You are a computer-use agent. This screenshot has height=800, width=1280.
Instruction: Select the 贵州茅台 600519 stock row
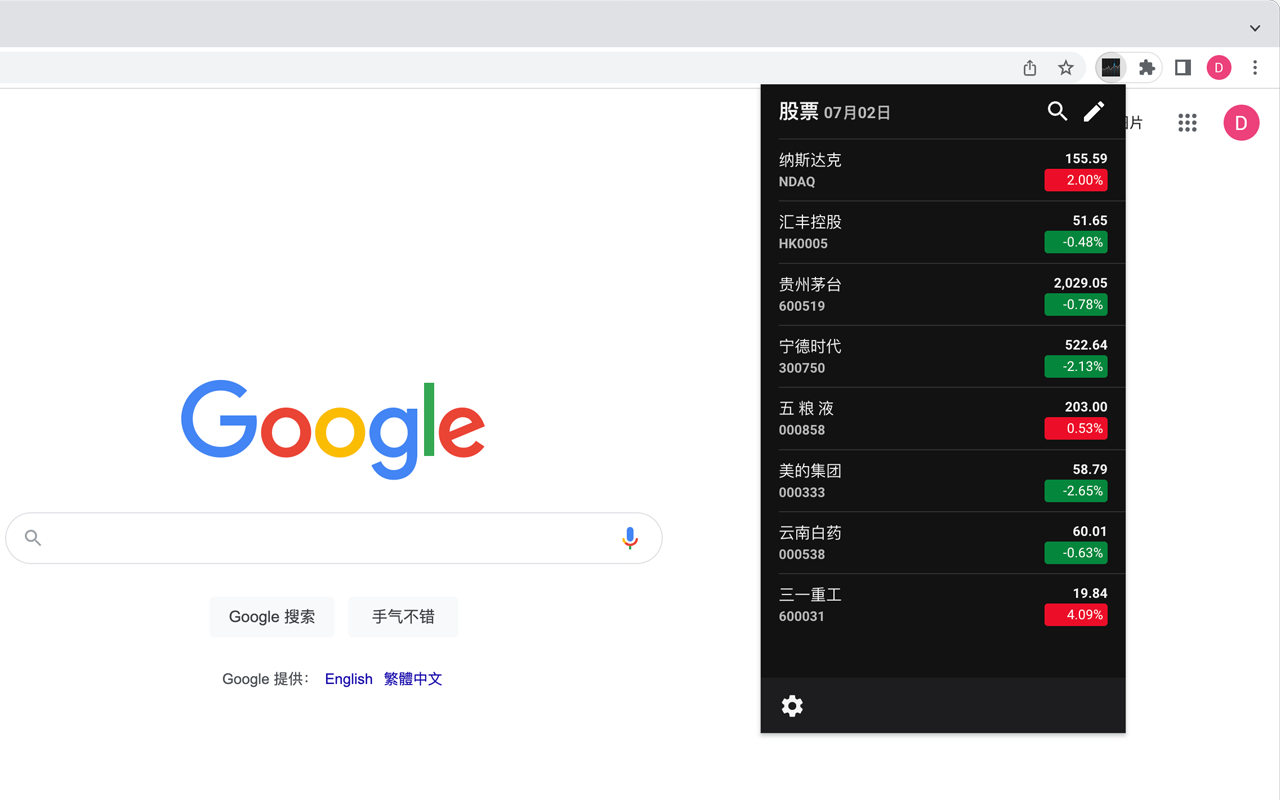[x=943, y=294]
